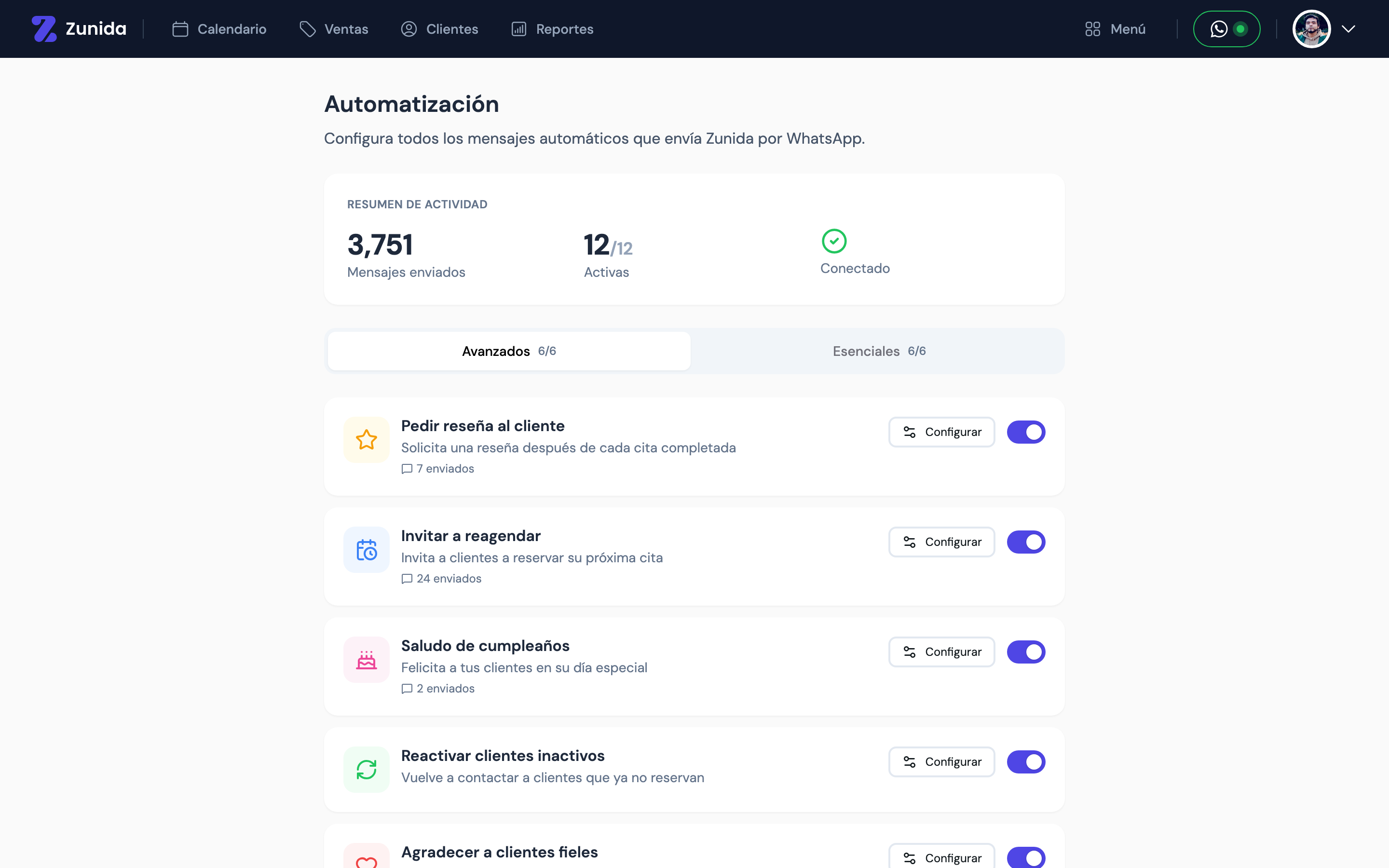
Task: Click the Zunida logo icon
Action: pos(44,29)
